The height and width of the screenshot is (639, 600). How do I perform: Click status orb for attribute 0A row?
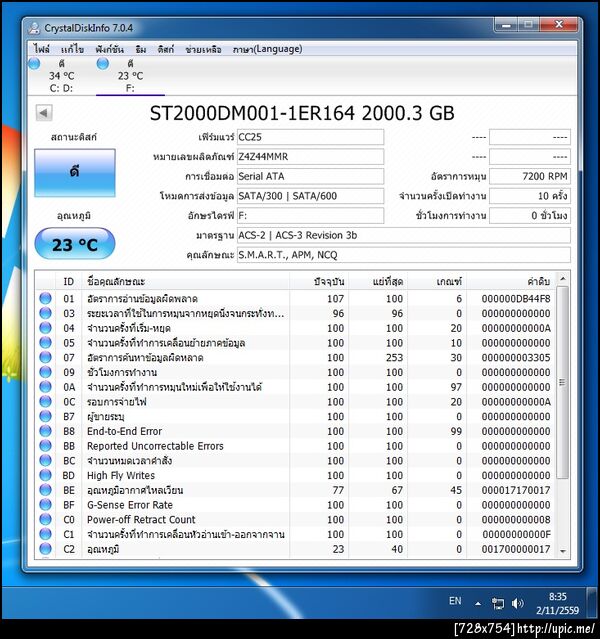tap(46, 386)
